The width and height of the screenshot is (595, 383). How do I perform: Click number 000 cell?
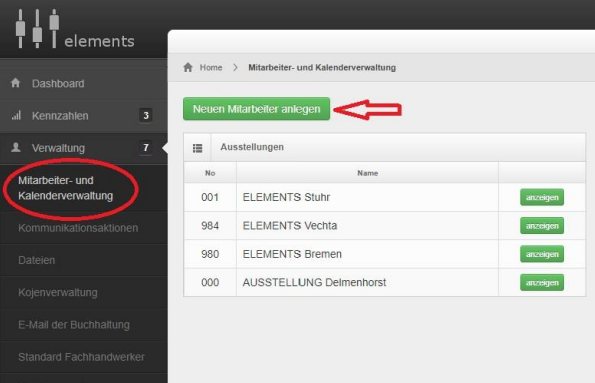tap(210, 283)
